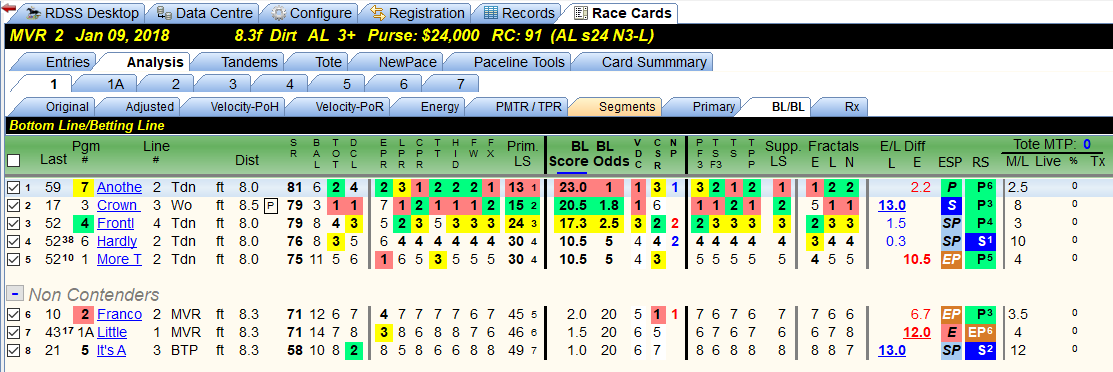Open the Franco horse link
This screenshot has height=372, width=1113.
pyautogui.click(x=119, y=314)
